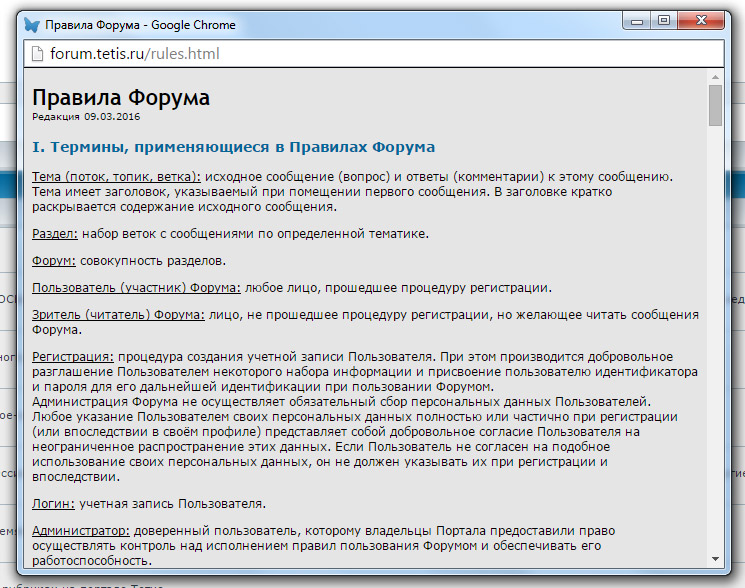
Task: Click the scrollbar up arrow
Action: pos(715,77)
